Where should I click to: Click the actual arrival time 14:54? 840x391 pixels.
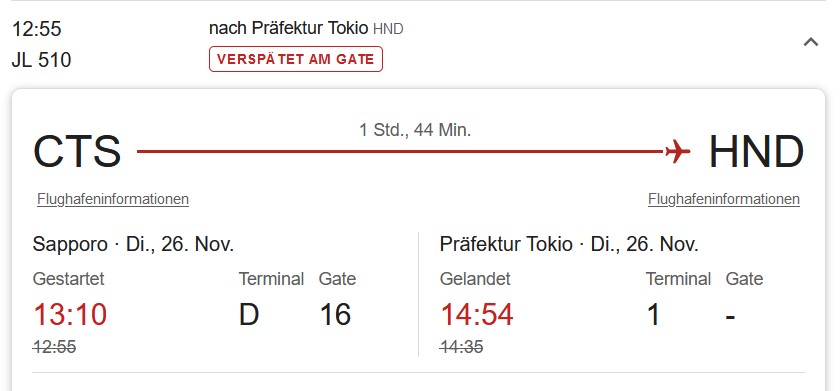(x=477, y=314)
